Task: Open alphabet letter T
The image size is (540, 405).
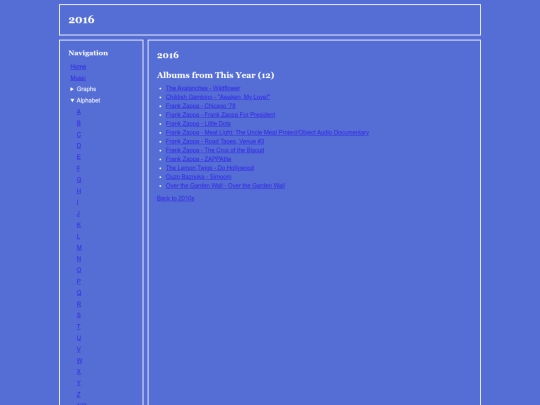Action: [79, 326]
